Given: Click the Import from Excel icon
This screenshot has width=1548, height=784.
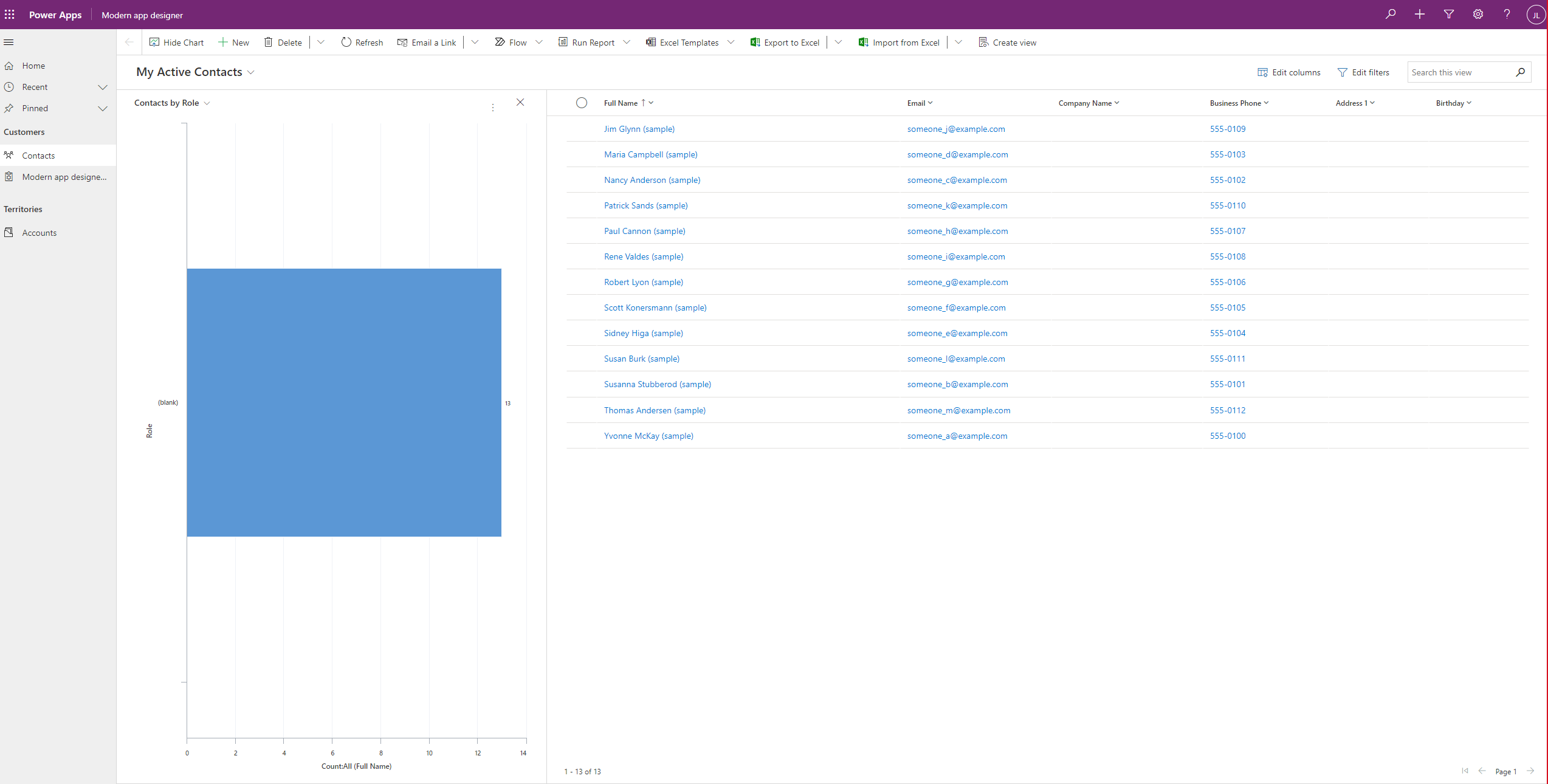Looking at the screenshot, I should point(862,42).
